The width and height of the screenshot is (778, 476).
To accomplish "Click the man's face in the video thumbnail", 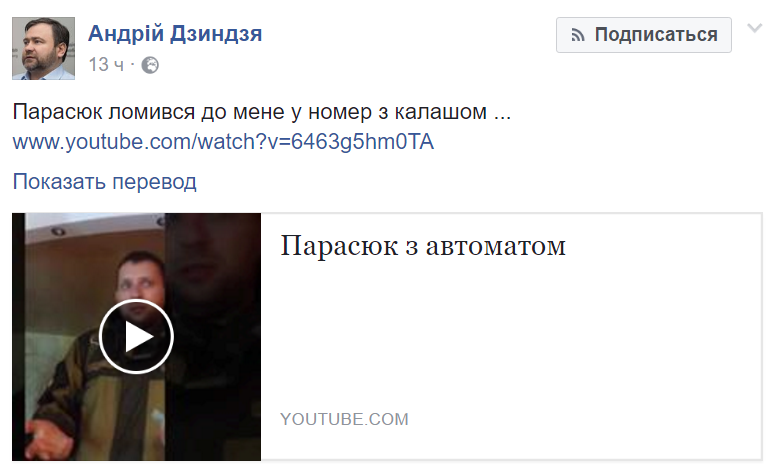I will pyautogui.click(x=139, y=284).
